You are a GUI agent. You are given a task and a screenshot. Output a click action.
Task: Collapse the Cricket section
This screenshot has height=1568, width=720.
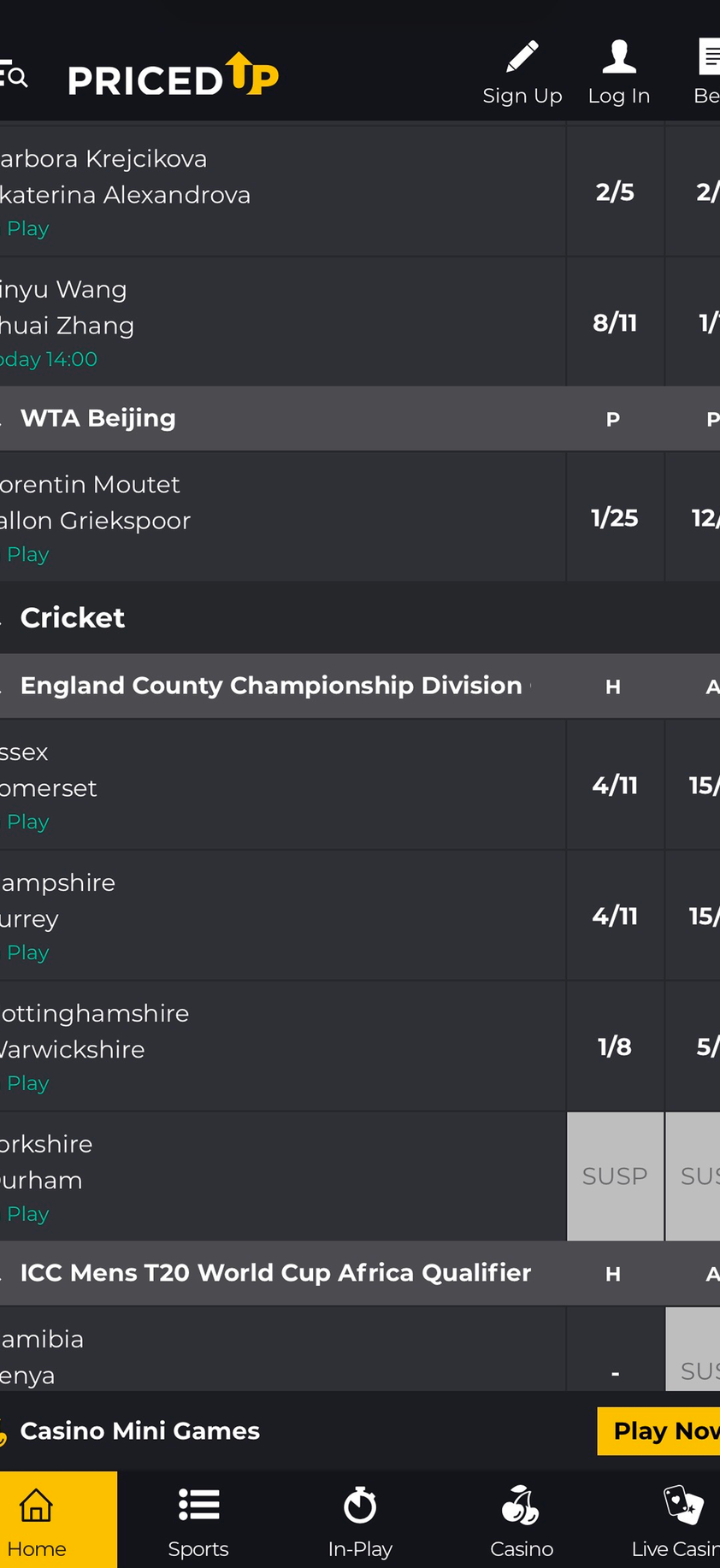73,618
